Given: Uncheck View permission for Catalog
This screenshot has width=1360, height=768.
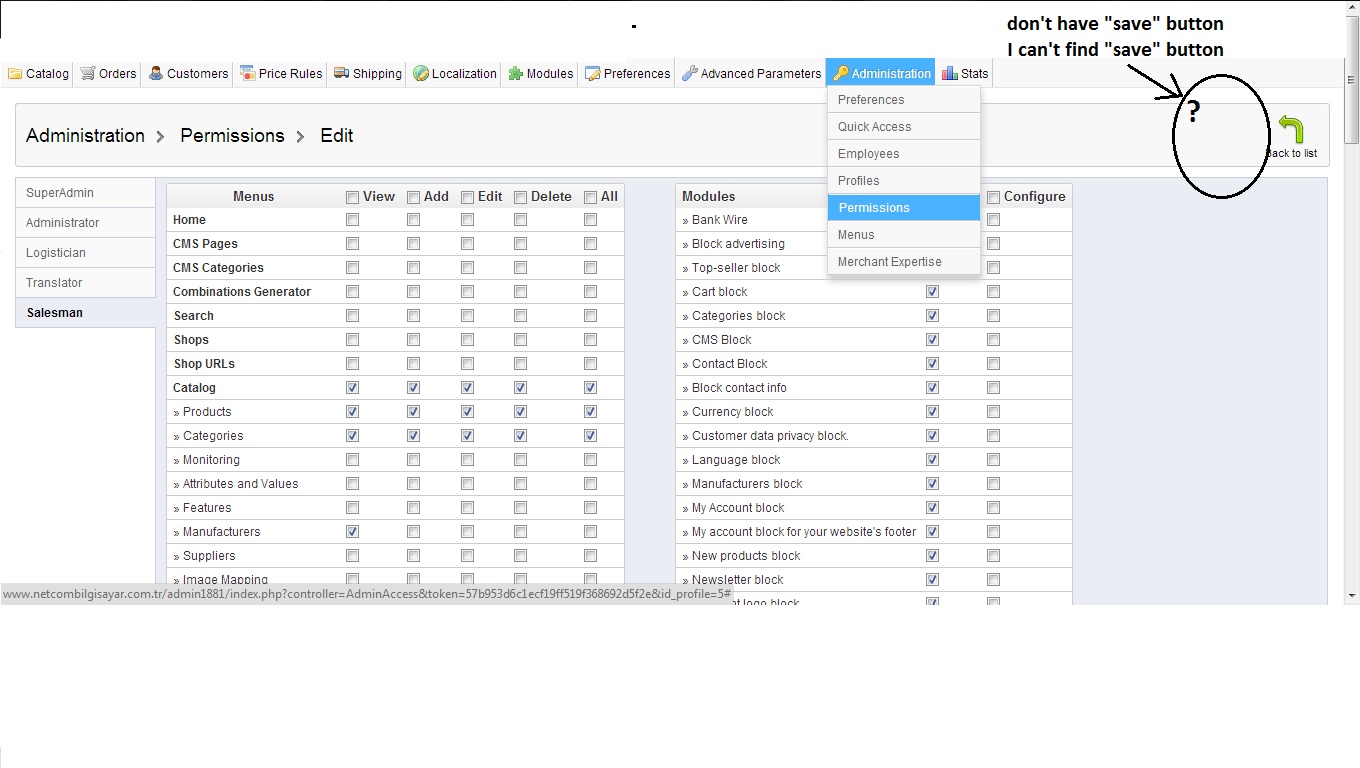Looking at the screenshot, I should (x=352, y=388).
